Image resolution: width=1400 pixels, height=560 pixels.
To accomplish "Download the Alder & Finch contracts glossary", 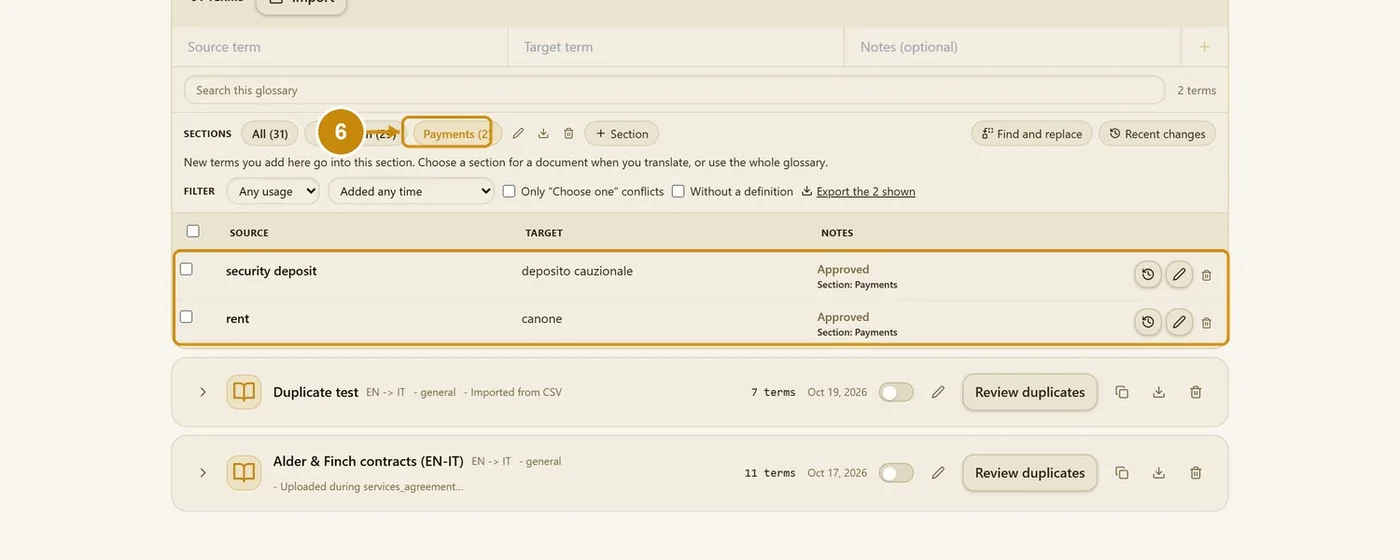I will (x=1159, y=473).
